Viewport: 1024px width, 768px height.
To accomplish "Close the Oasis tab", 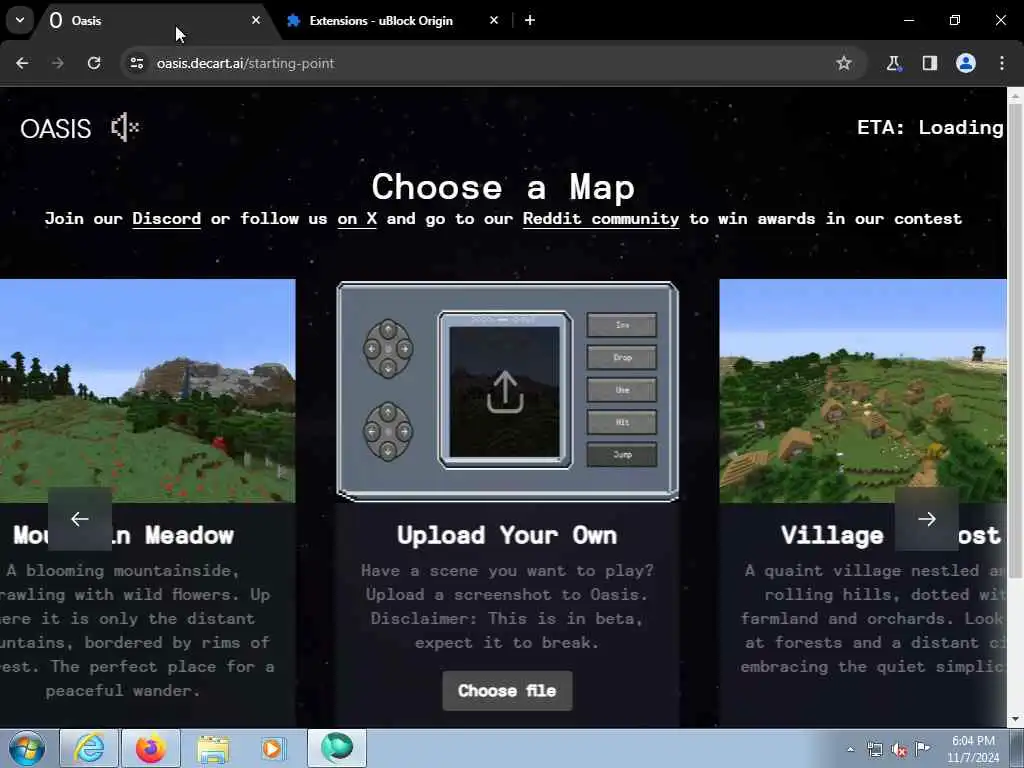I will click(256, 20).
